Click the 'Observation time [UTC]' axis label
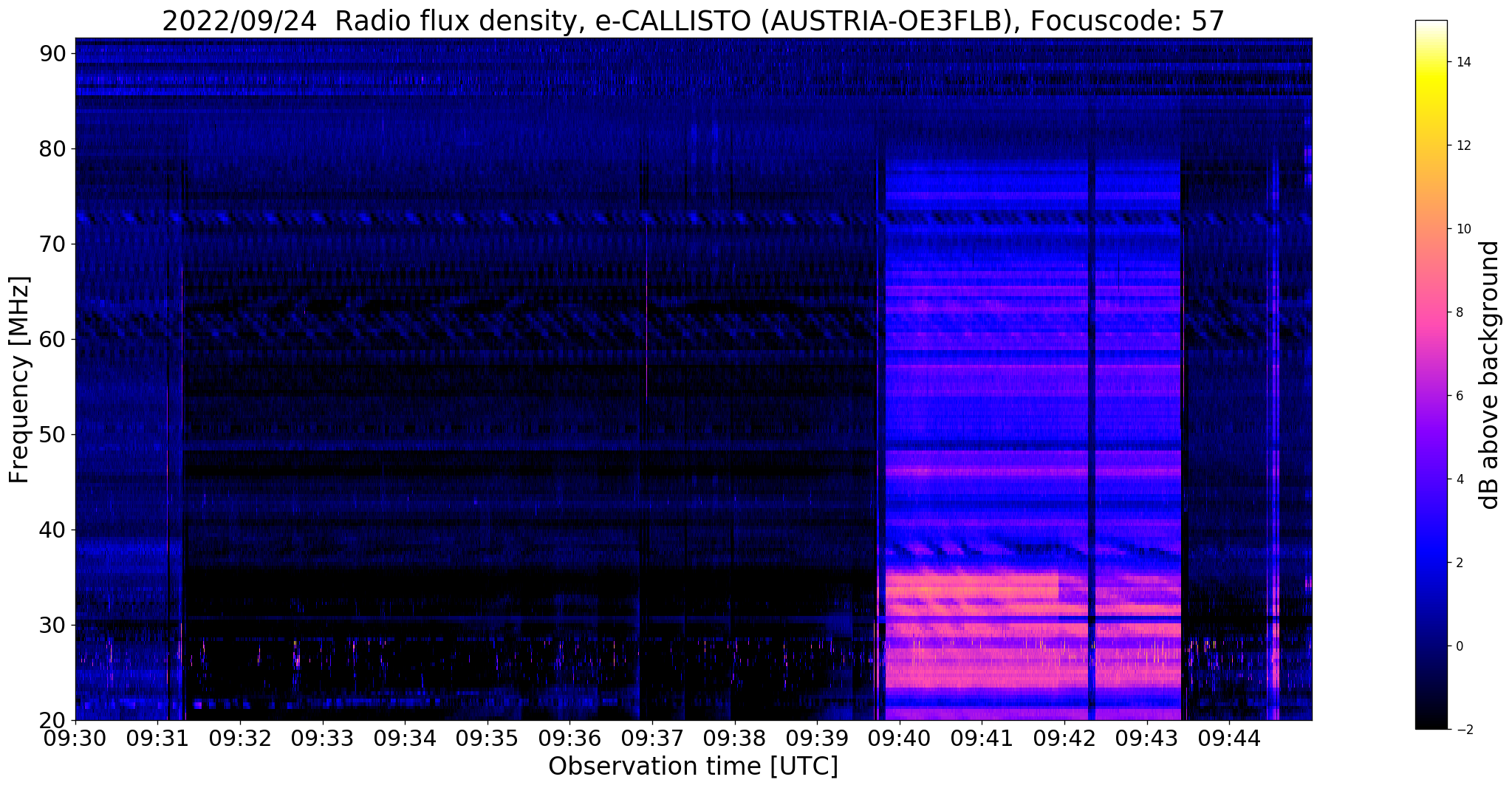 click(x=693, y=767)
